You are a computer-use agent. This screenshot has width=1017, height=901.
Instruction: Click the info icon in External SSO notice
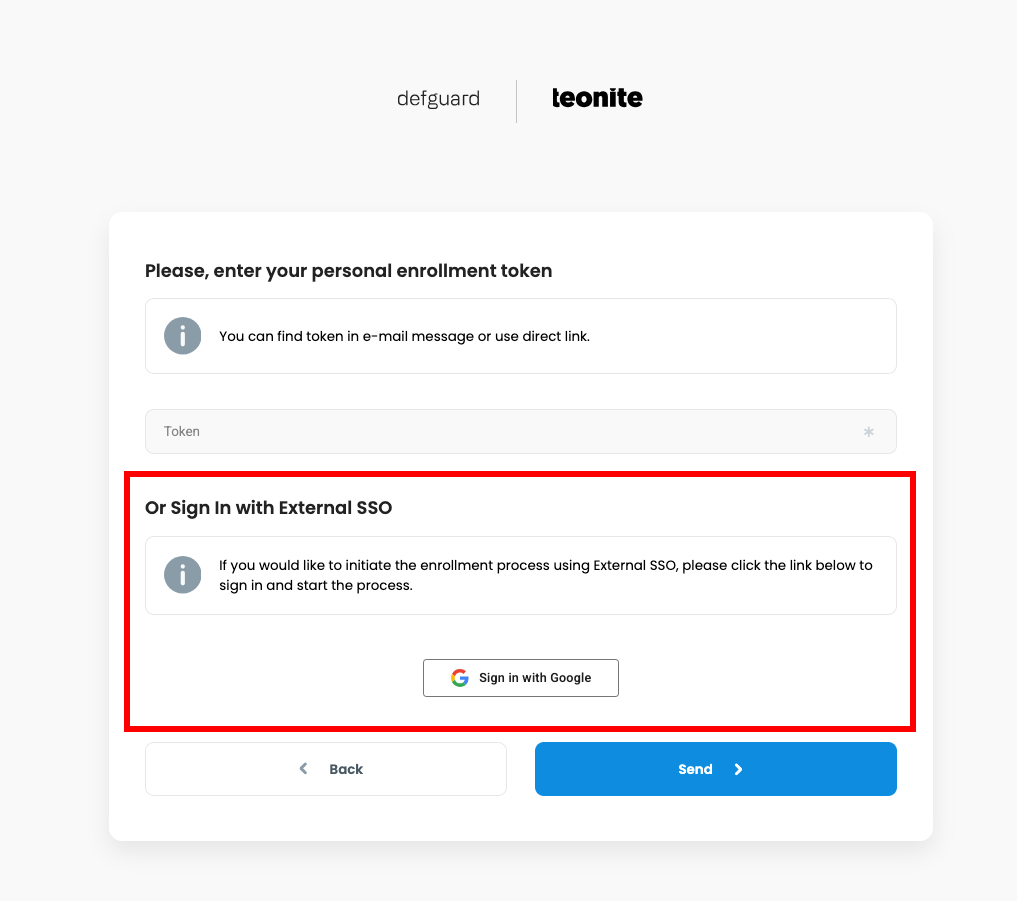pyautogui.click(x=183, y=575)
